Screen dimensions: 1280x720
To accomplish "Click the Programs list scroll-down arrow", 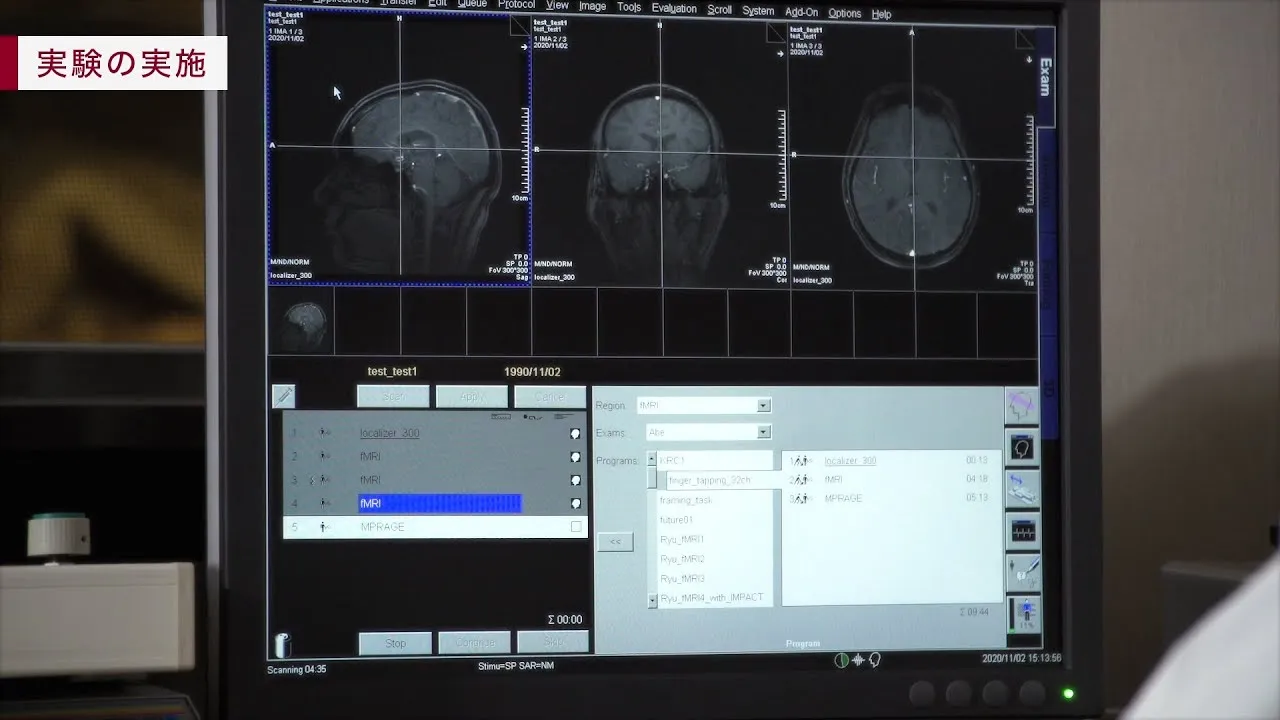I will click(x=653, y=601).
